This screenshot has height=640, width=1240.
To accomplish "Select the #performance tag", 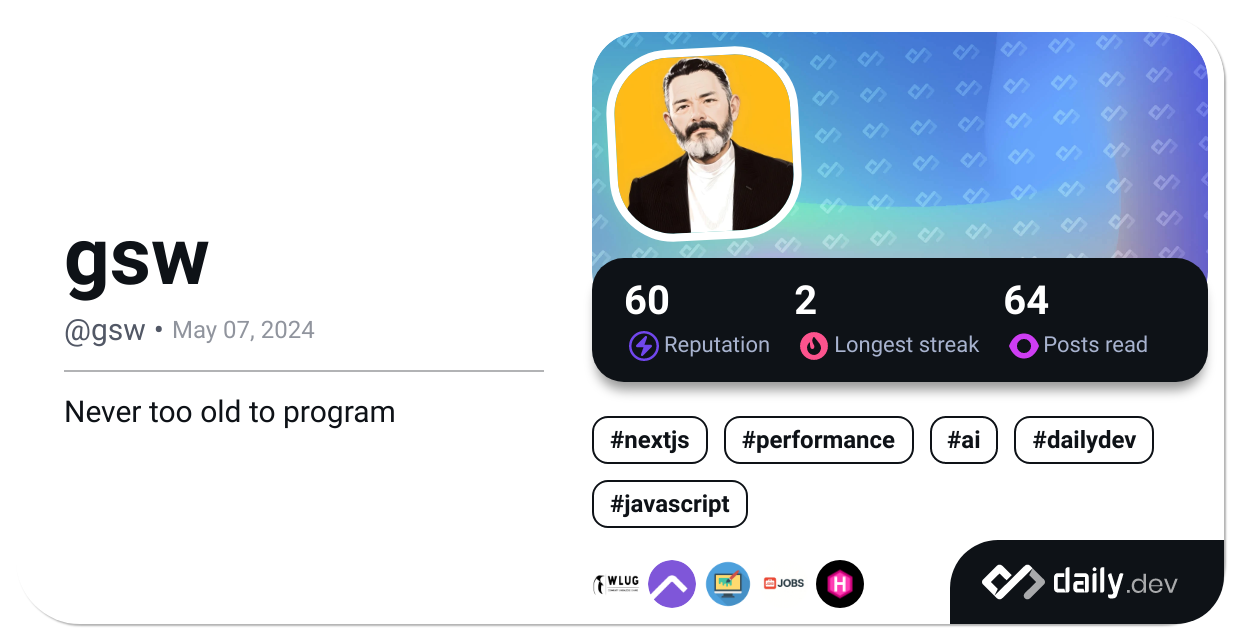I will [x=818, y=440].
